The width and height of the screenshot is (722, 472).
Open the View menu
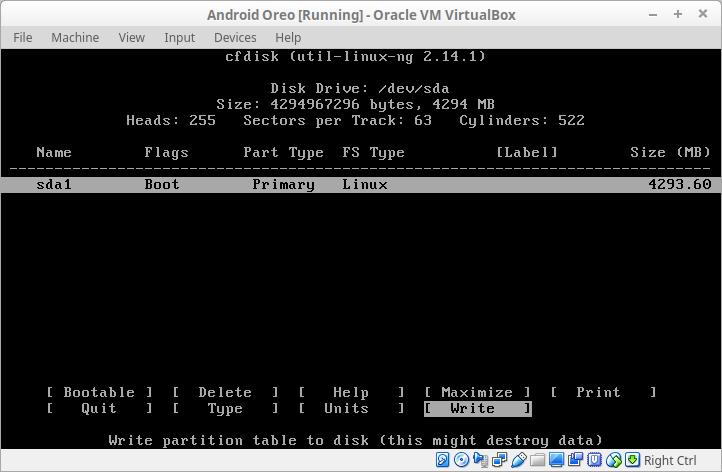click(x=132, y=37)
